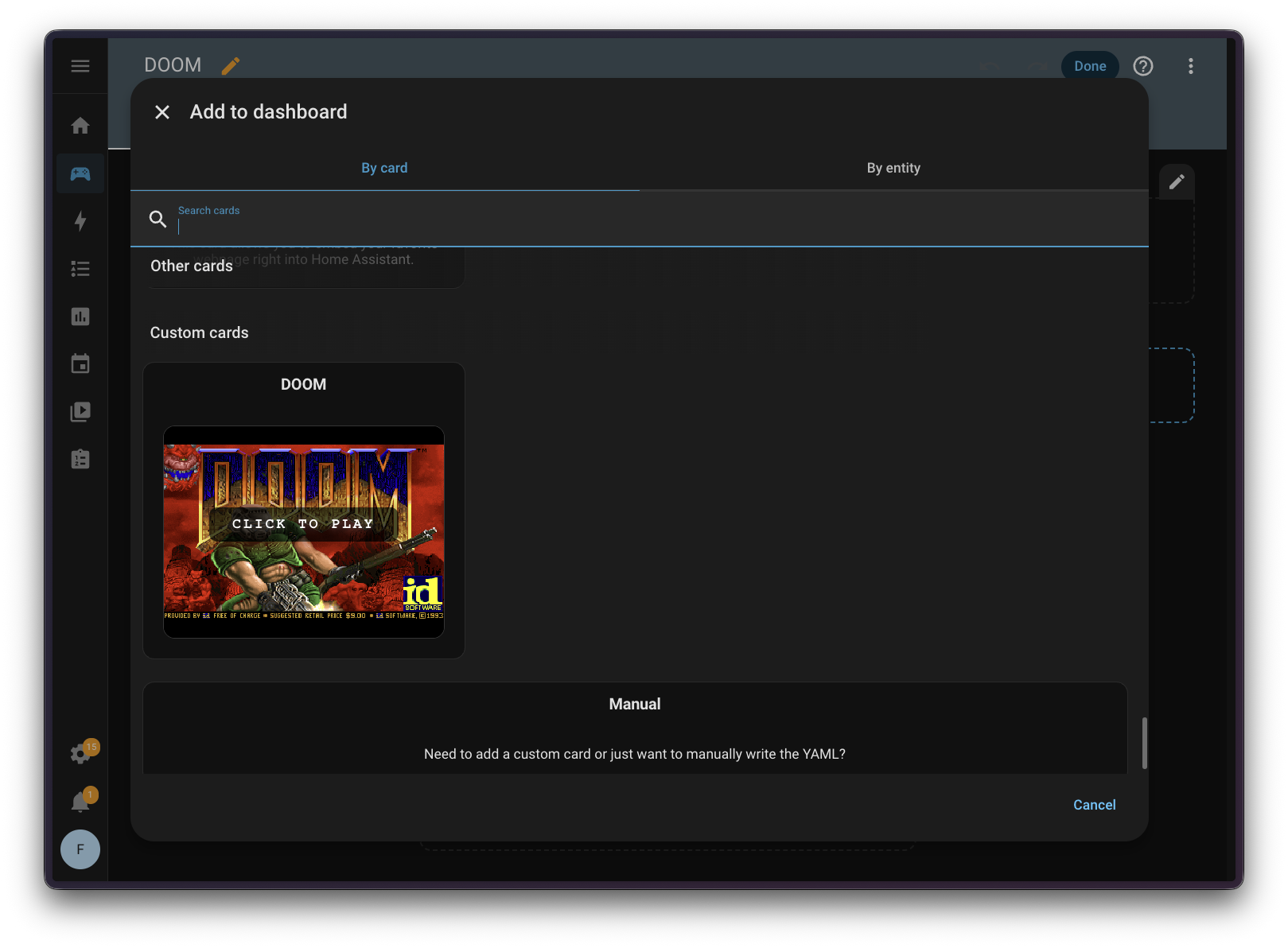This screenshot has height=948, width=1288.
Task: Open the three-dot overflow menu
Action: coord(1191,66)
